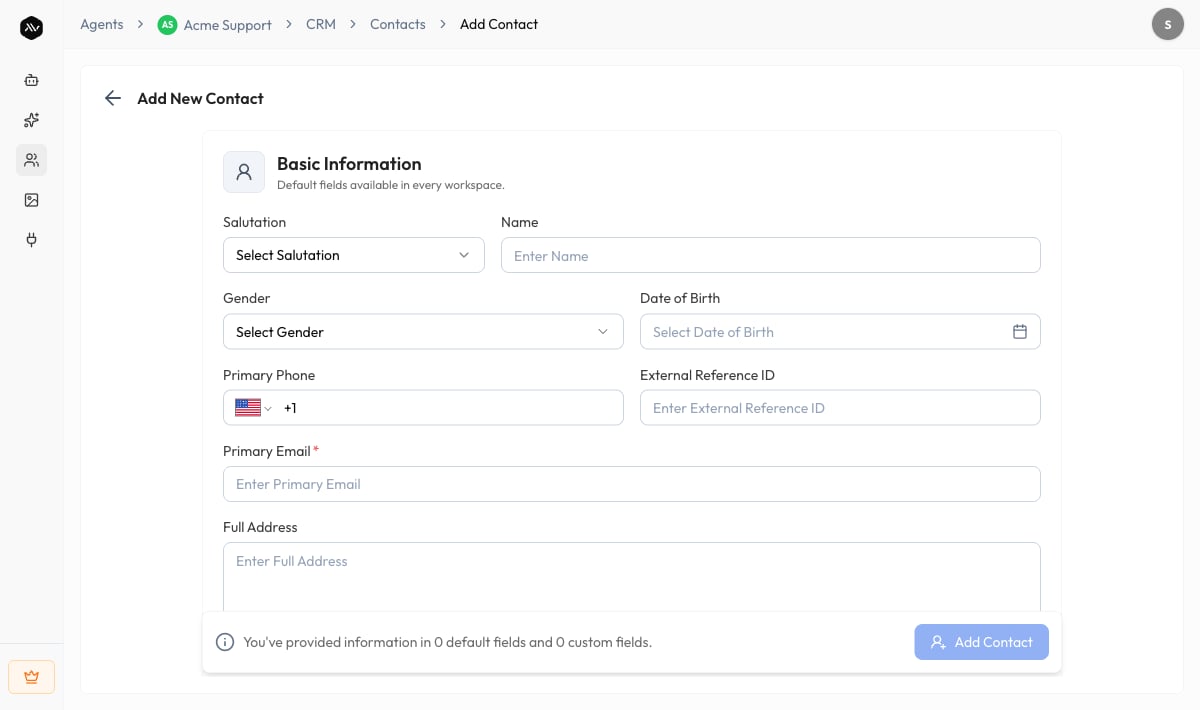1200x710 pixels.
Task: Click the Basic Information heading
Action: pyautogui.click(x=349, y=164)
